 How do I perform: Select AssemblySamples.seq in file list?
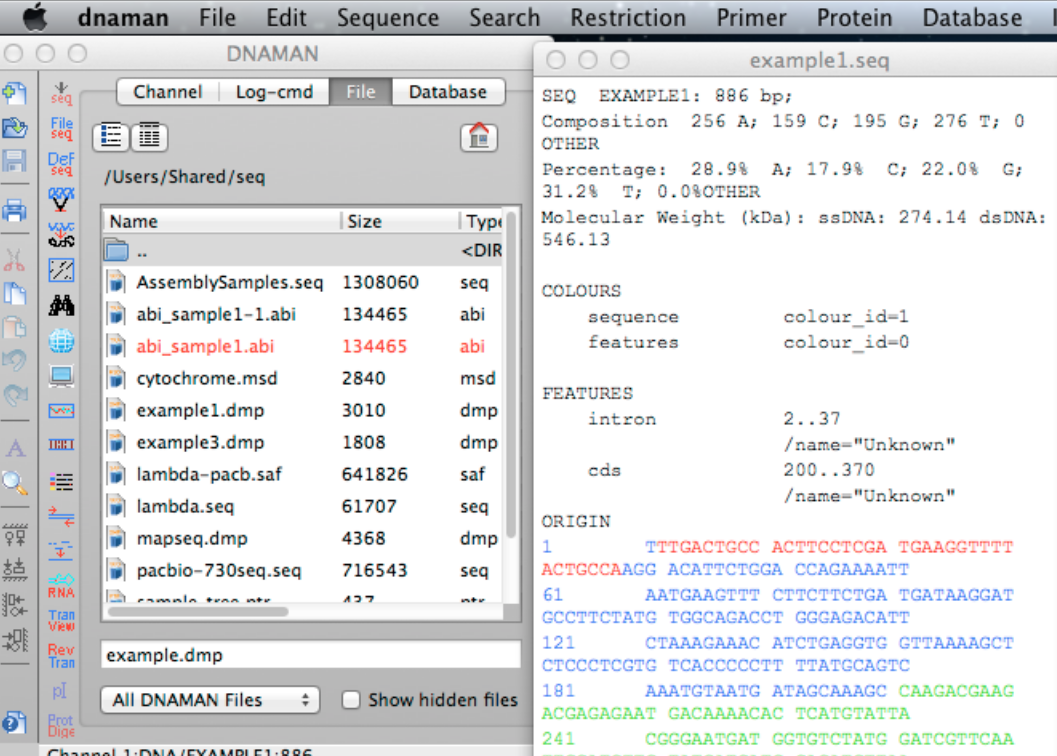click(303, 283)
